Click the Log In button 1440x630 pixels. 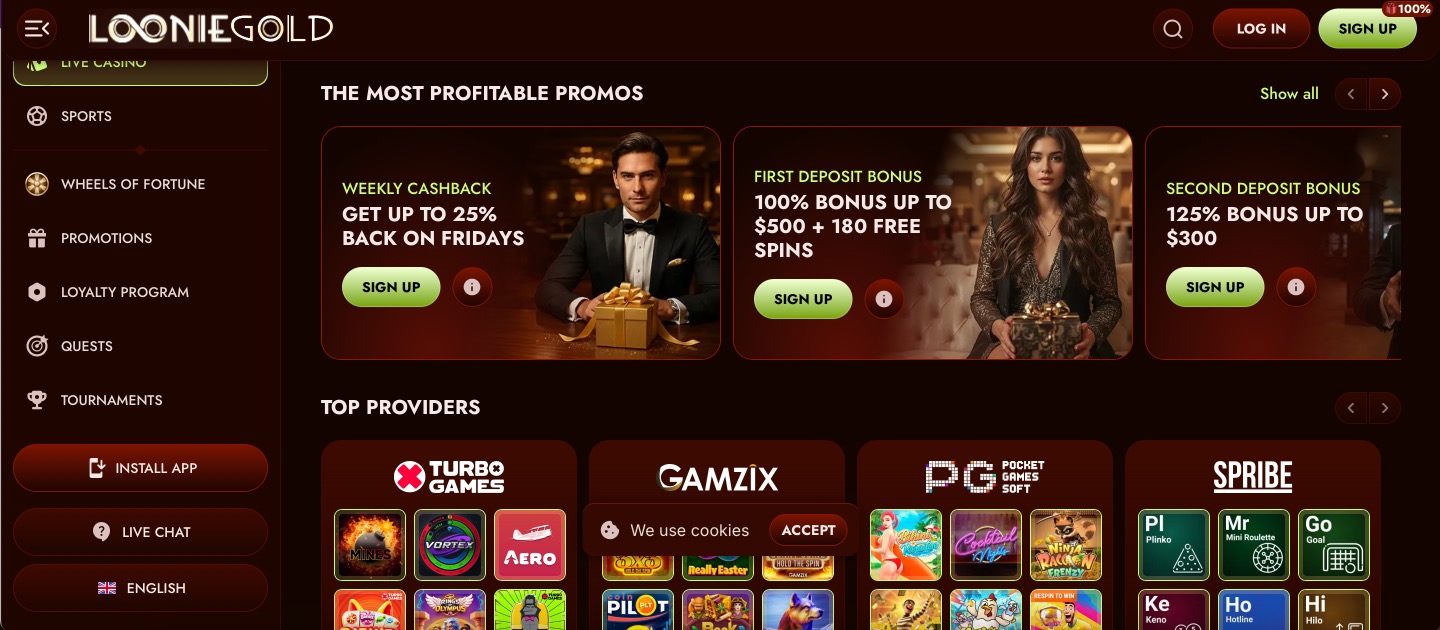point(1261,29)
